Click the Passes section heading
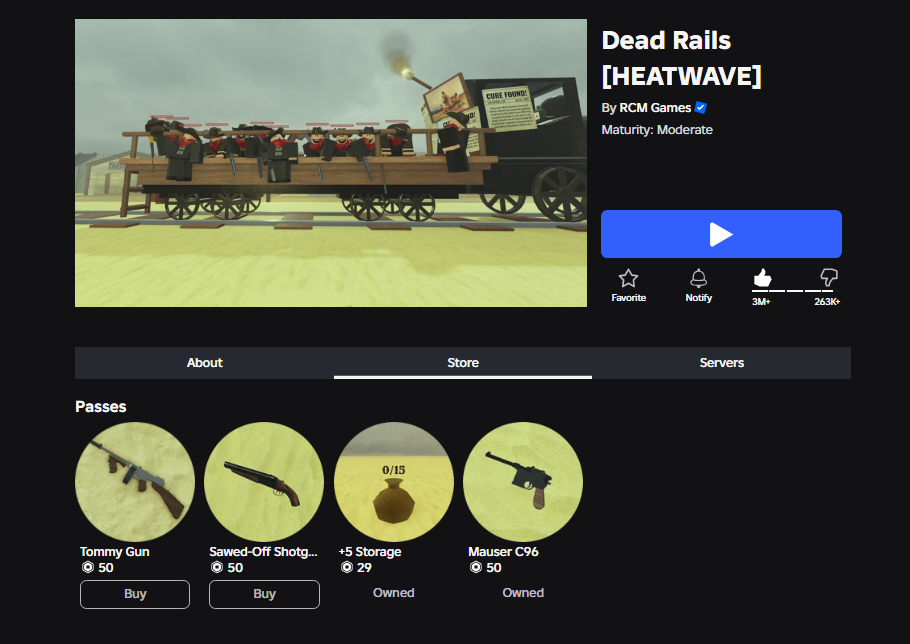910x644 pixels. tap(100, 407)
